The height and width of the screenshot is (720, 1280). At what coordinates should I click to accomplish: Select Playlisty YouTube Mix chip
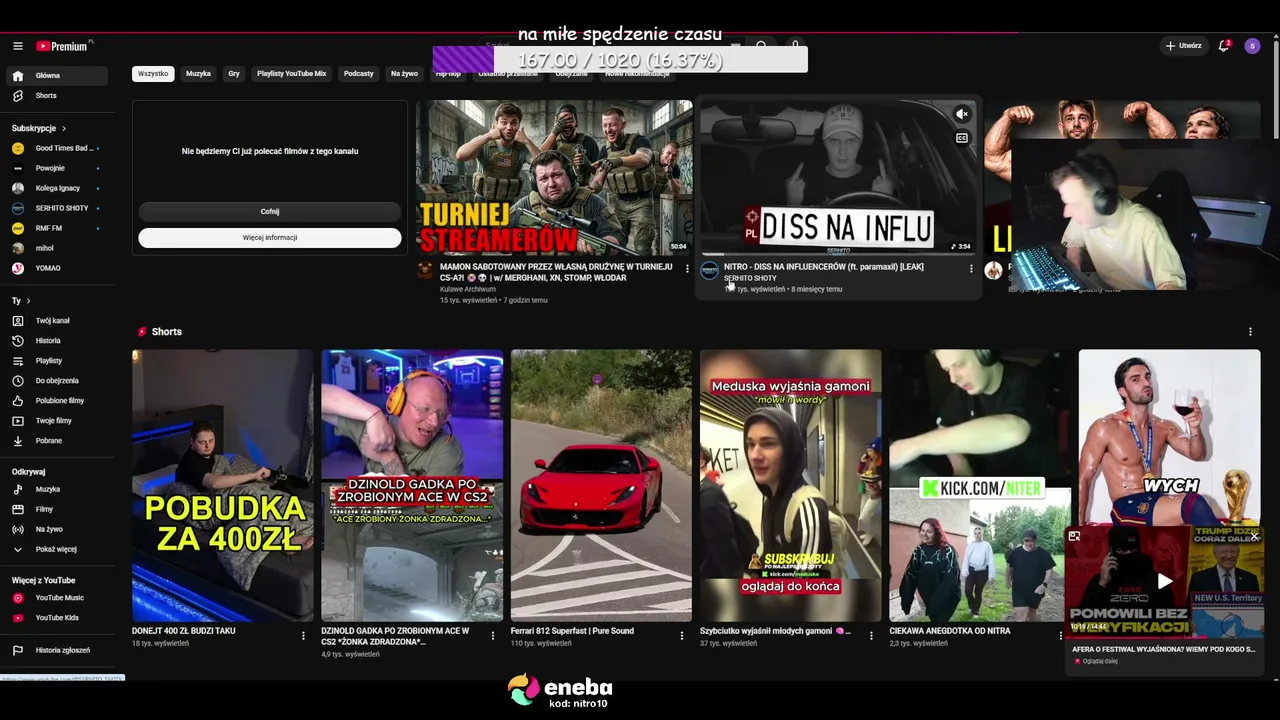tap(292, 74)
